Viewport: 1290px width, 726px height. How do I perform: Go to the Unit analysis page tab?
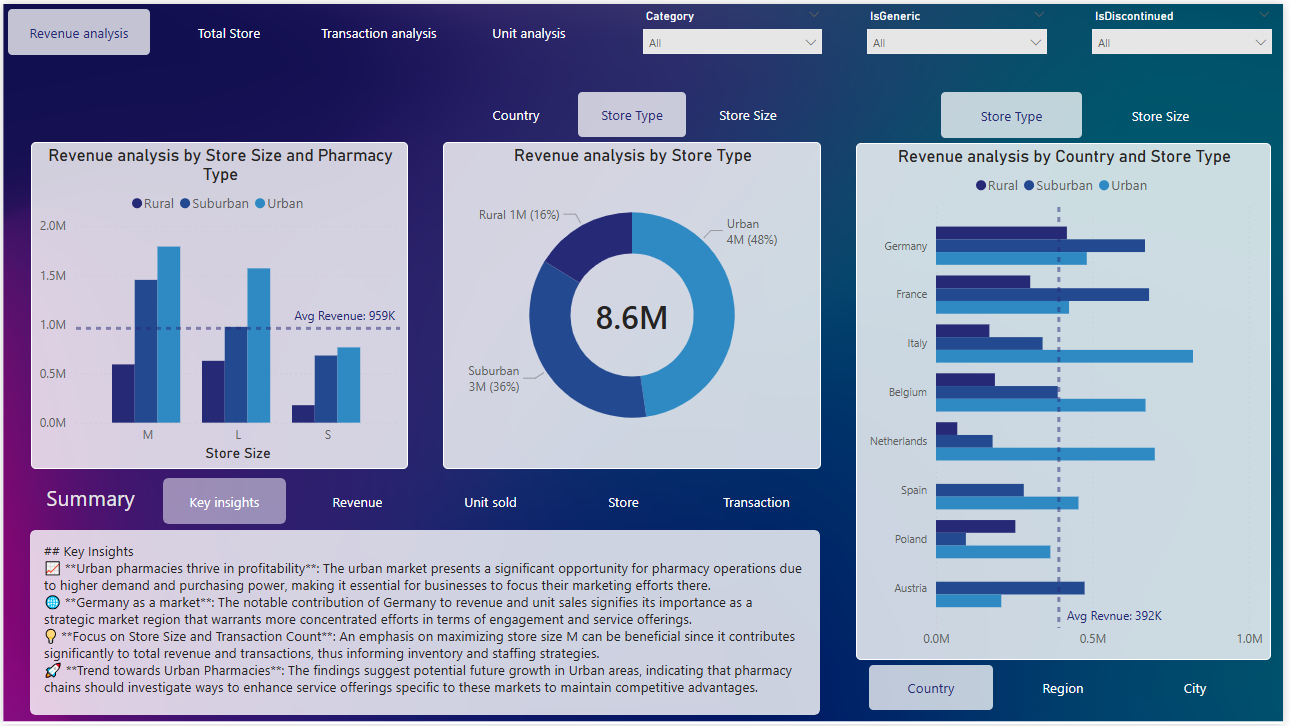[528, 33]
